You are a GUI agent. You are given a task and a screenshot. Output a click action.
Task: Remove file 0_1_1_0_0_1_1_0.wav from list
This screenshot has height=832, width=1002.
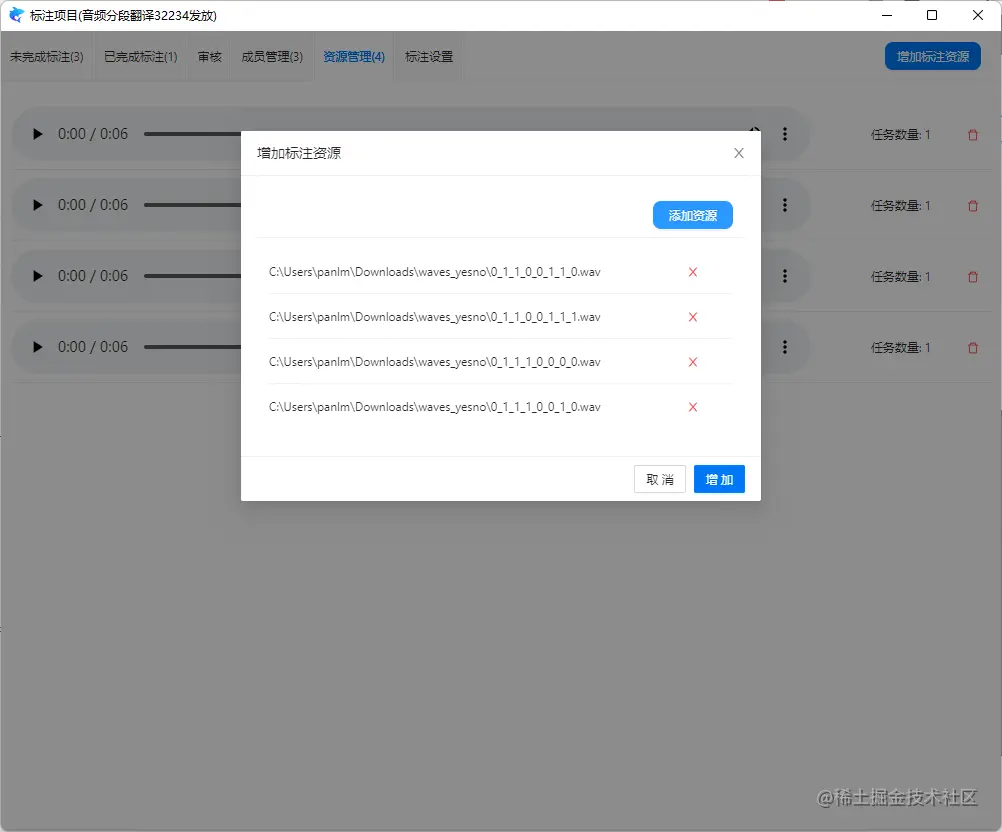pos(693,272)
